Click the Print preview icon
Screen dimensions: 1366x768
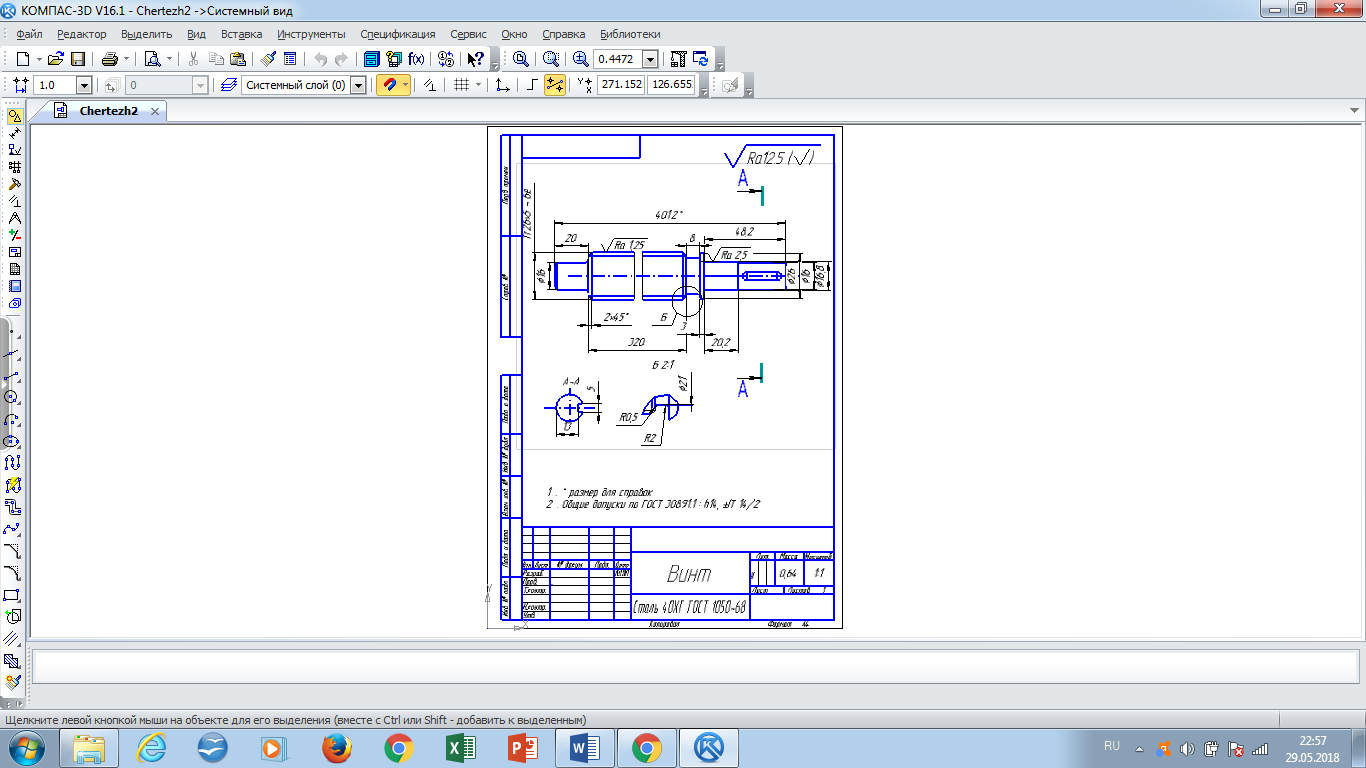point(152,59)
